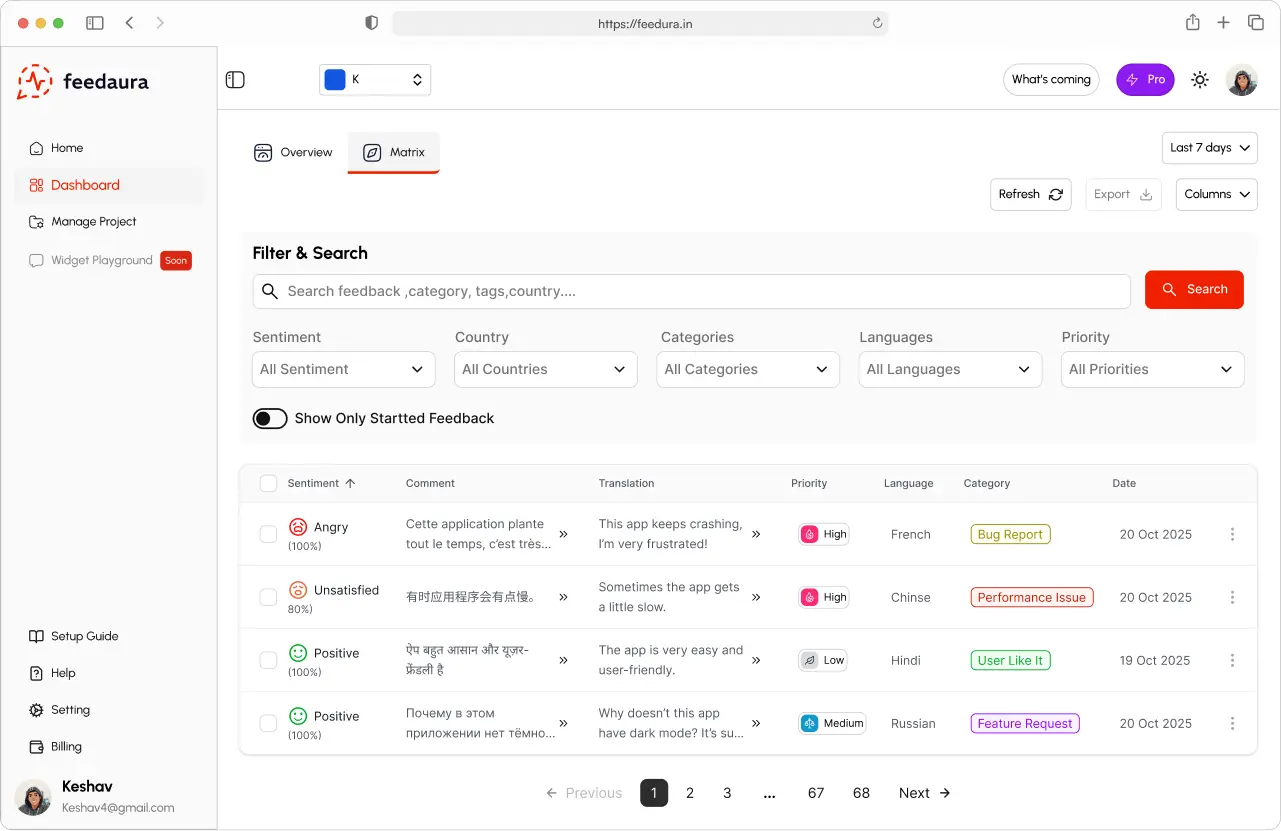Viewport: 1281px width, 831px height.
Task: Open the Columns dropdown
Action: [1216, 194]
